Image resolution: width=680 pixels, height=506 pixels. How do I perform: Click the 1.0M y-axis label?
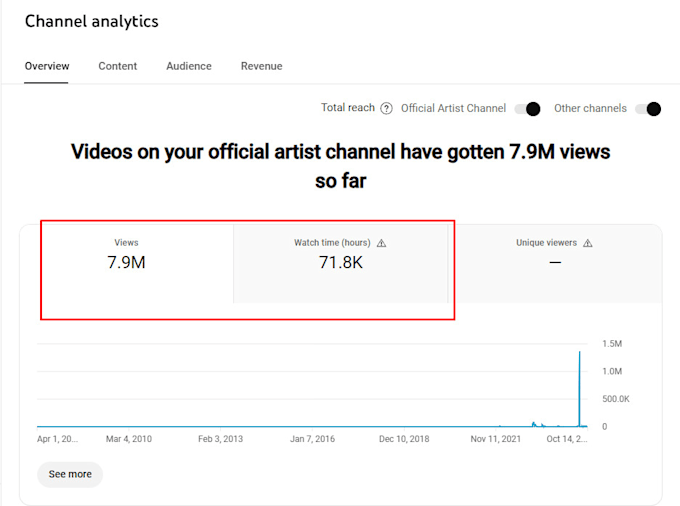pos(612,372)
